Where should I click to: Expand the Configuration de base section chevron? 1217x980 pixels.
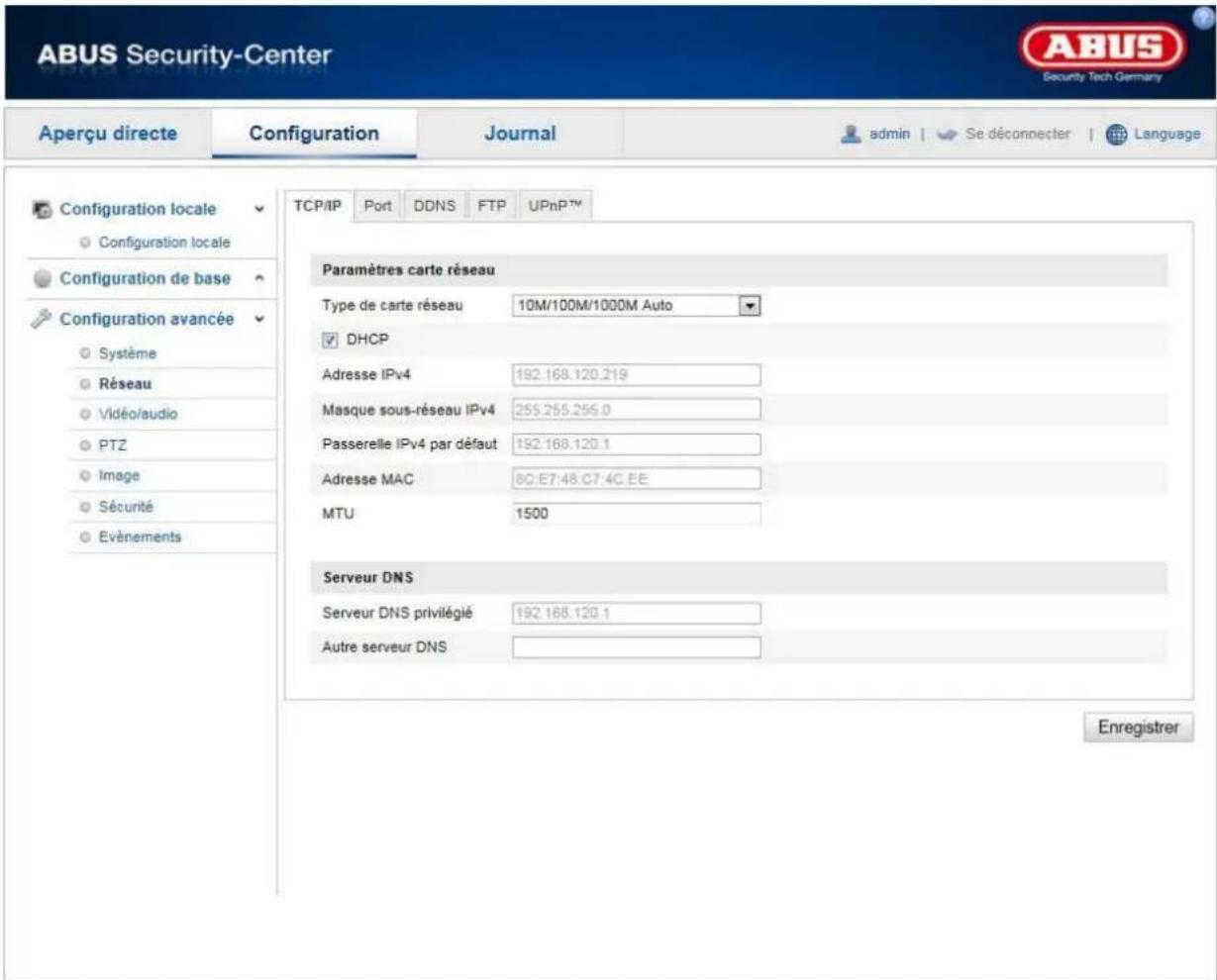(x=259, y=279)
